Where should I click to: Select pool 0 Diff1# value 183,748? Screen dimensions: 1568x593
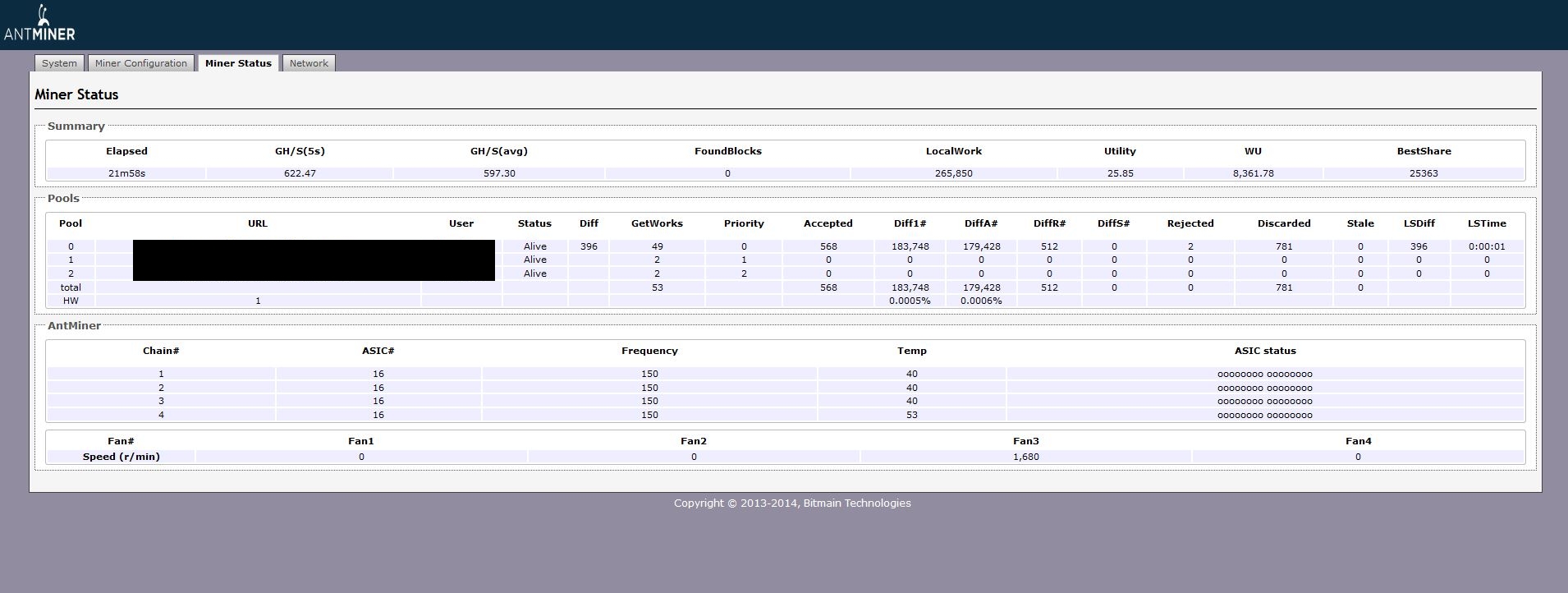pyautogui.click(x=910, y=246)
